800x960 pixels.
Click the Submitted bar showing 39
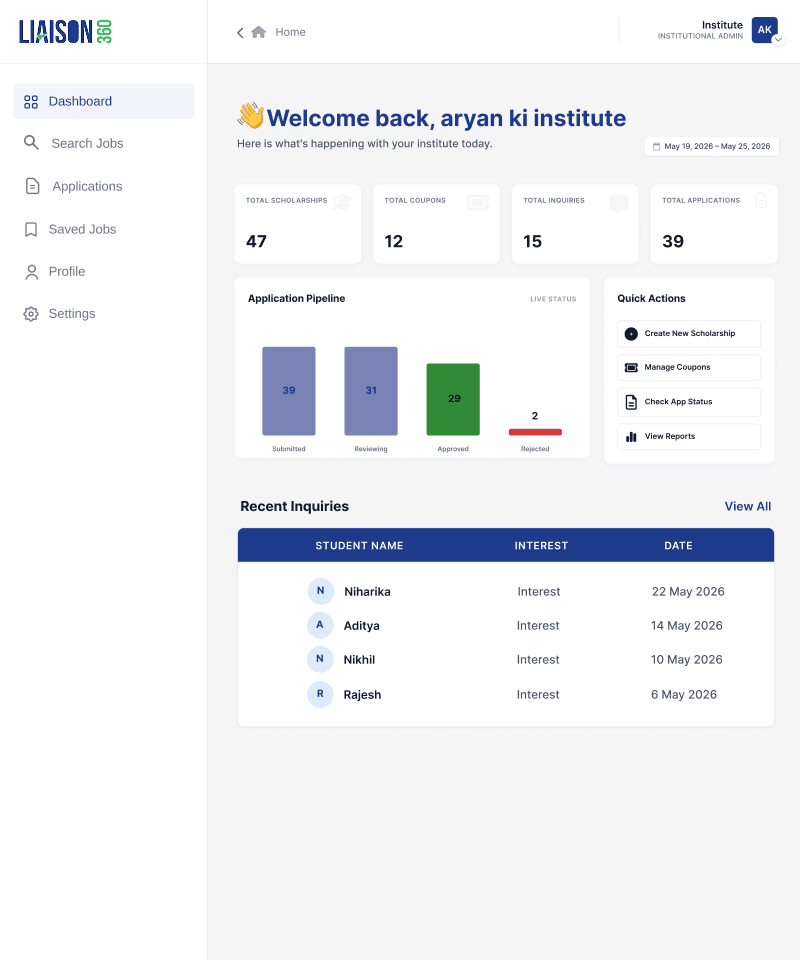tap(289, 391)
